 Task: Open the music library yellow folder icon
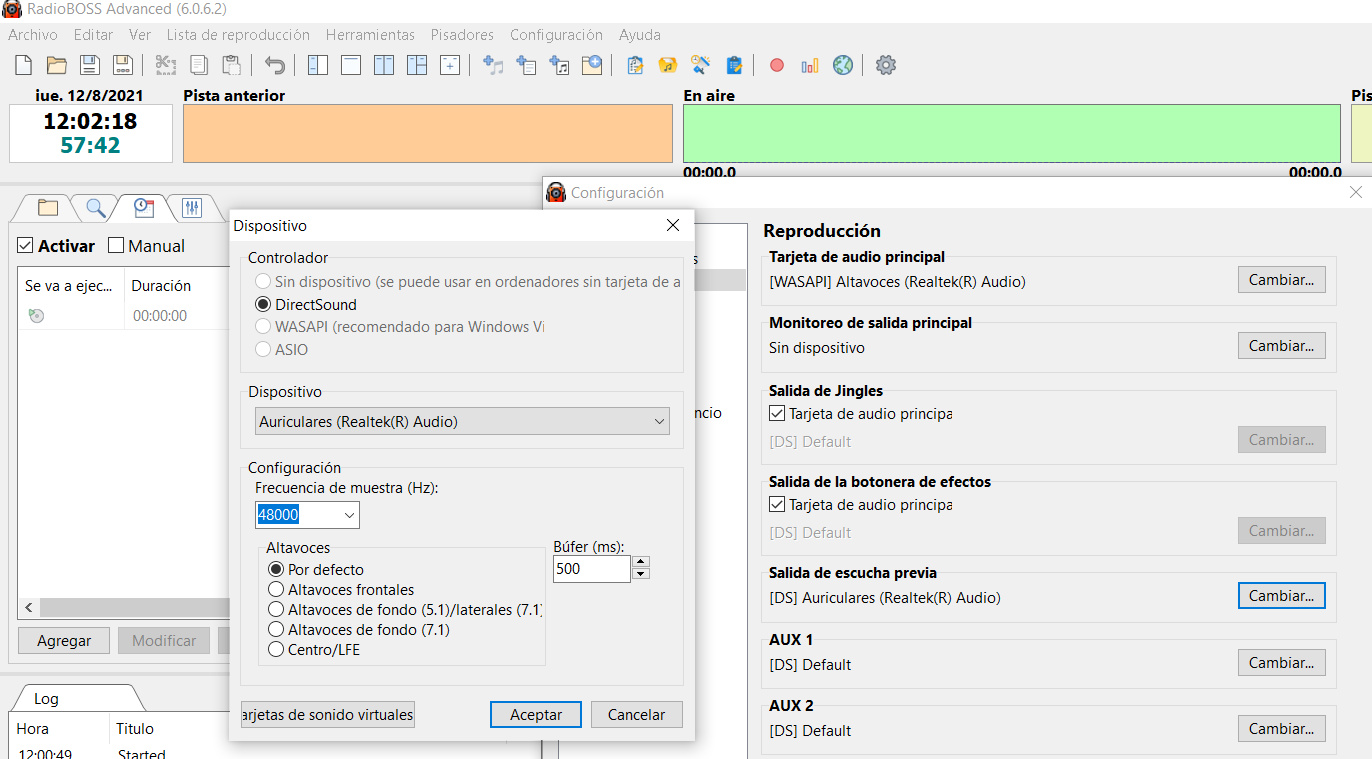[x=668, y=65]
